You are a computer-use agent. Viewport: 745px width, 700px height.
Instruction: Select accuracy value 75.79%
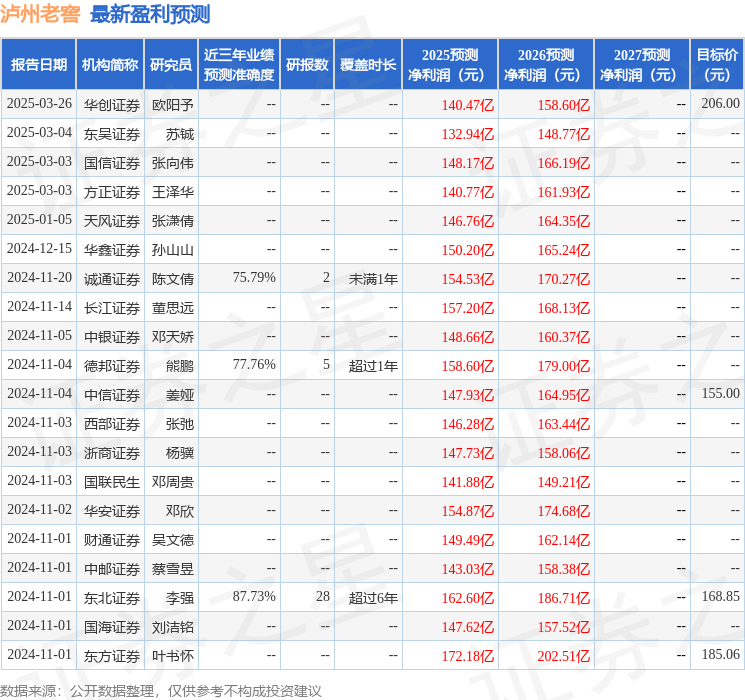tap(254, 278)
